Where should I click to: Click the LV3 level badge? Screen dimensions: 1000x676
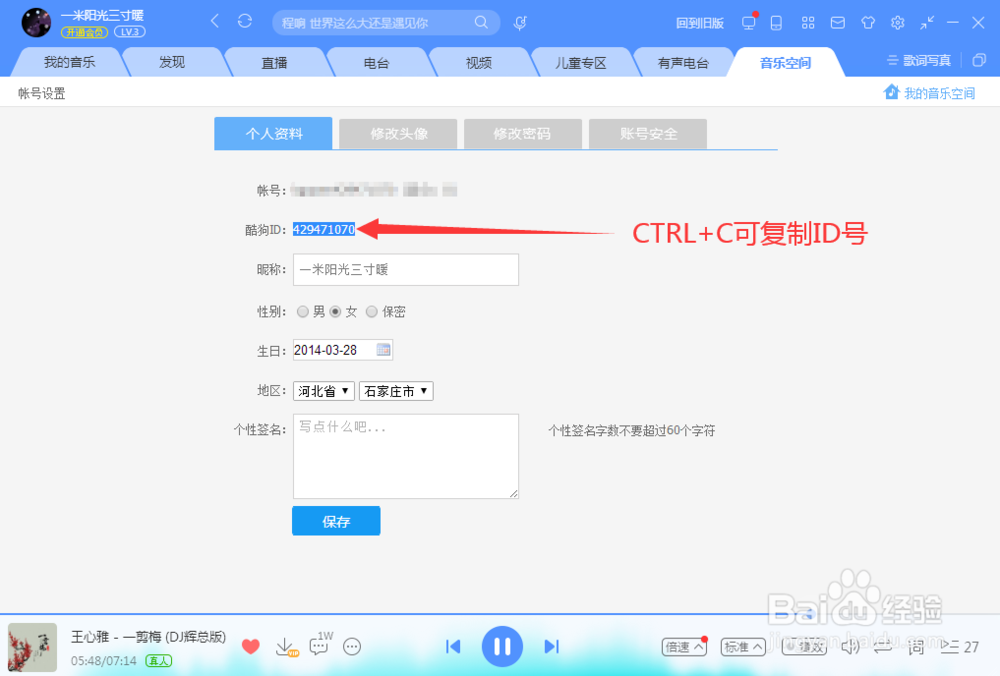(130, 32)
